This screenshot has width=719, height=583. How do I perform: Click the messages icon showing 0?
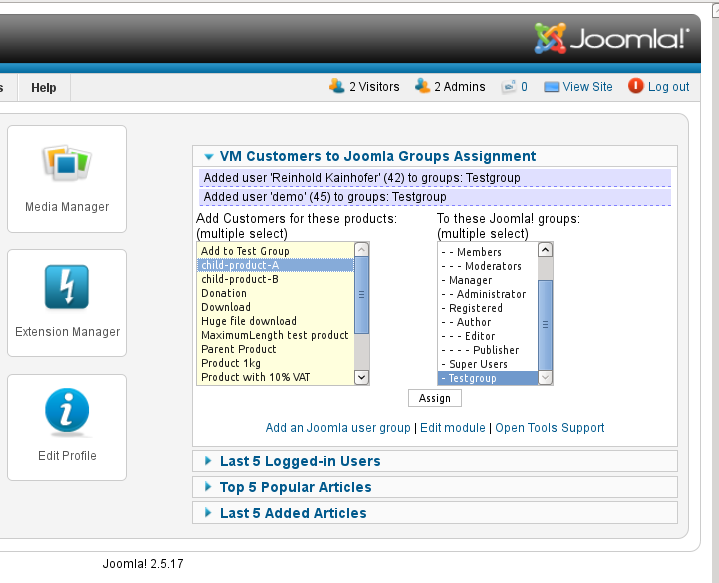pyautogui.click(x=509, y=87)
